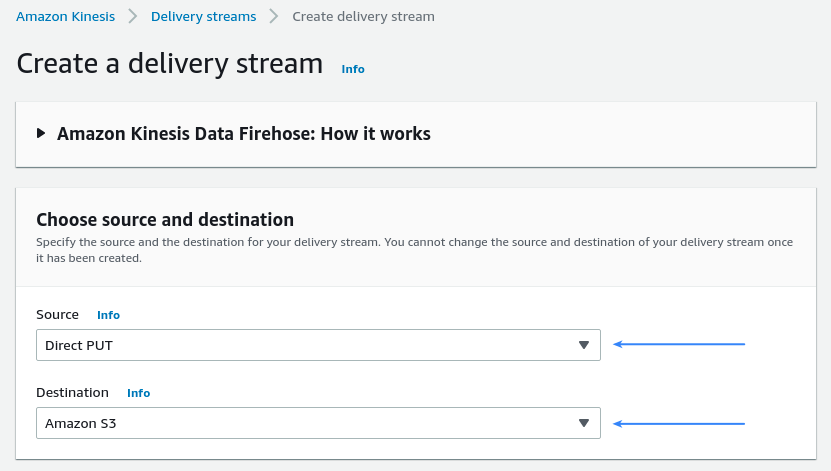The image size is (831, 471).
Task: Click Amazon Kinesis Data Firehose heading
Action: click(x=244, y=134)
